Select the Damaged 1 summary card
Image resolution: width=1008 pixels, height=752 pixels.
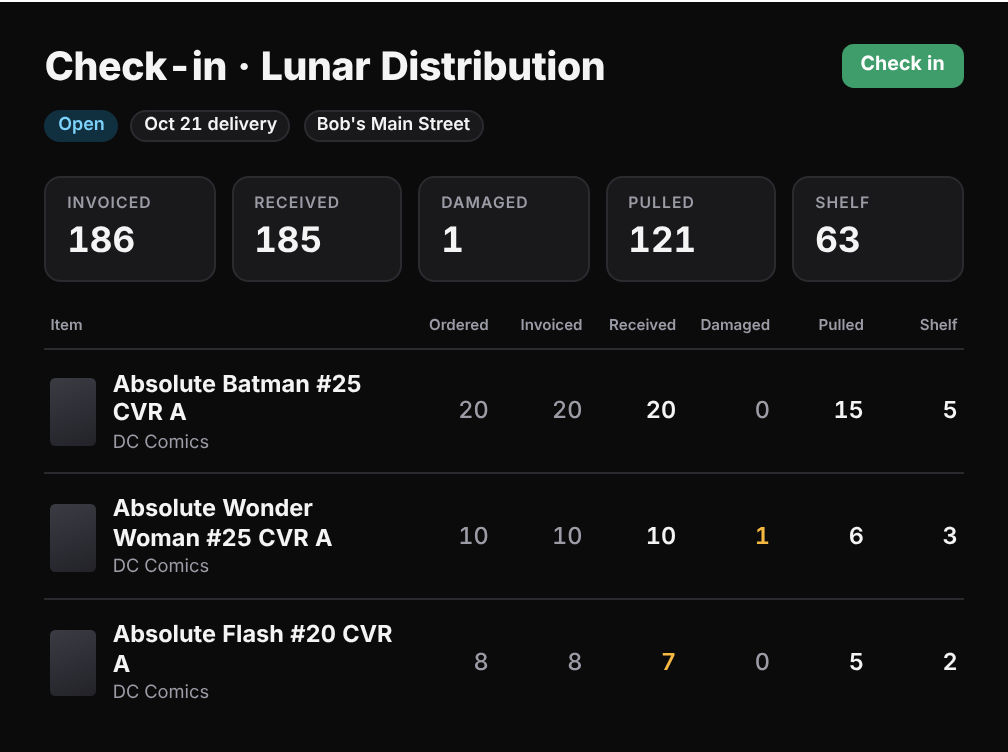pyautogui.click(x=504, y=229)
